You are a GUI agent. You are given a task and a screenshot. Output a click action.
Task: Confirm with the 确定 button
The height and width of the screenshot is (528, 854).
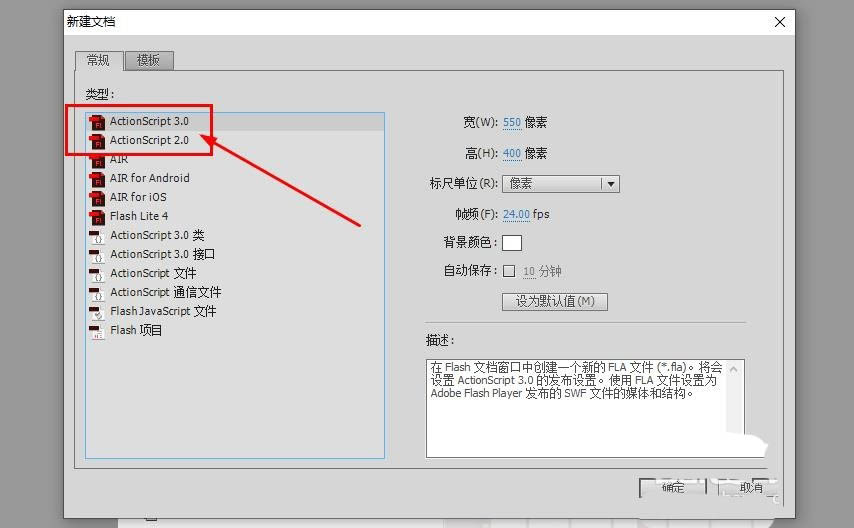click(673, 488)
